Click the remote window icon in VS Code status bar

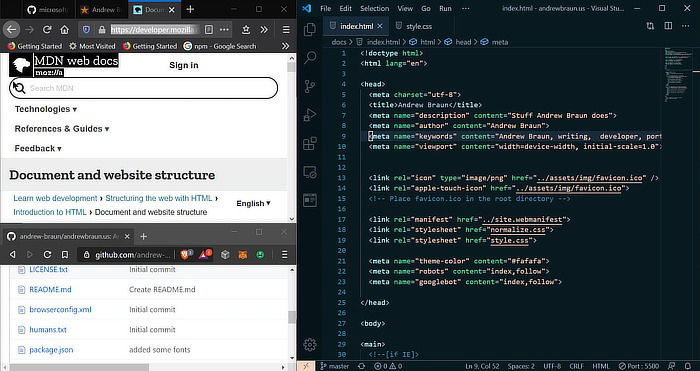(306, 366)
